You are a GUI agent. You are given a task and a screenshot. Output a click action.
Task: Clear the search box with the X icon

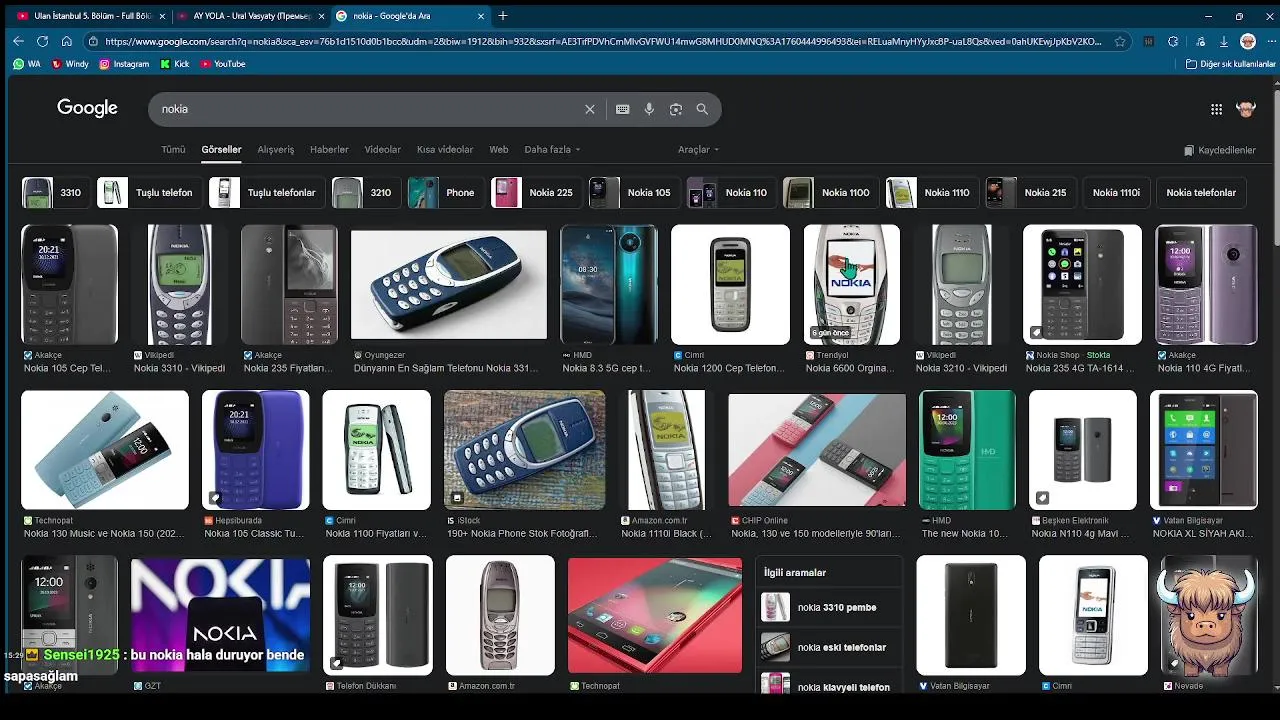[590, 109]
